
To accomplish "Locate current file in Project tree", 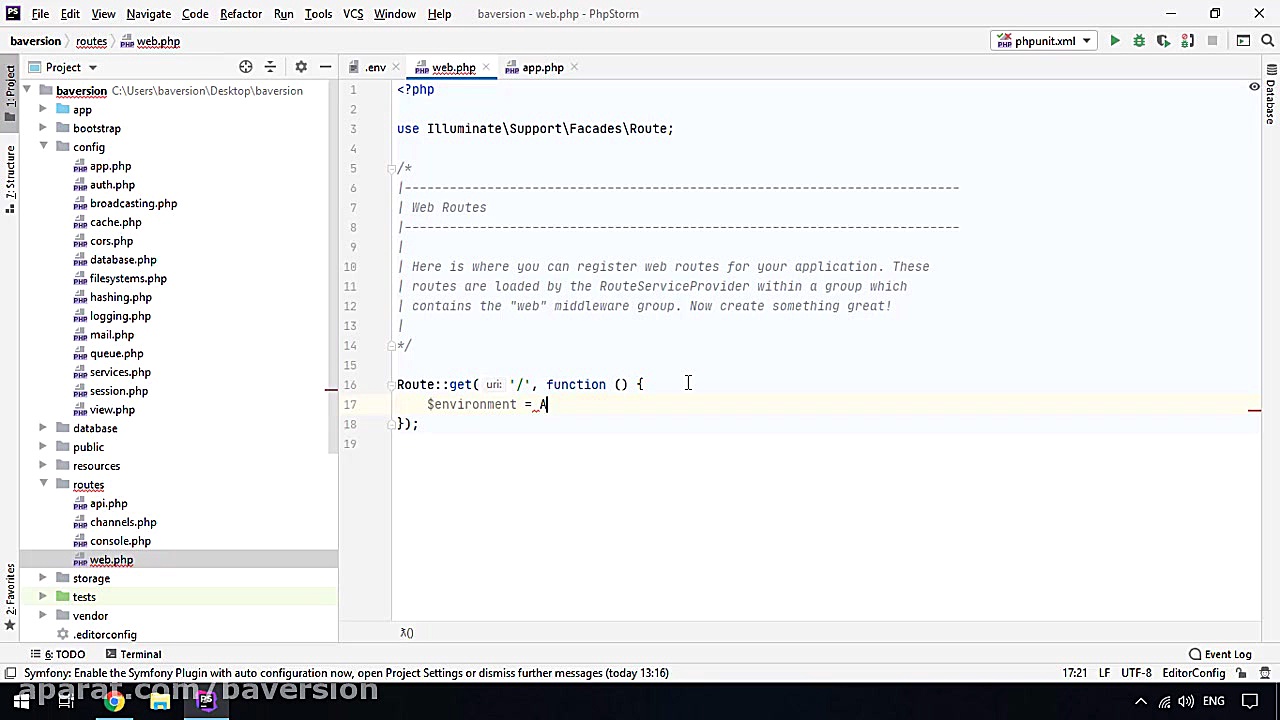I will coord(245,67).
